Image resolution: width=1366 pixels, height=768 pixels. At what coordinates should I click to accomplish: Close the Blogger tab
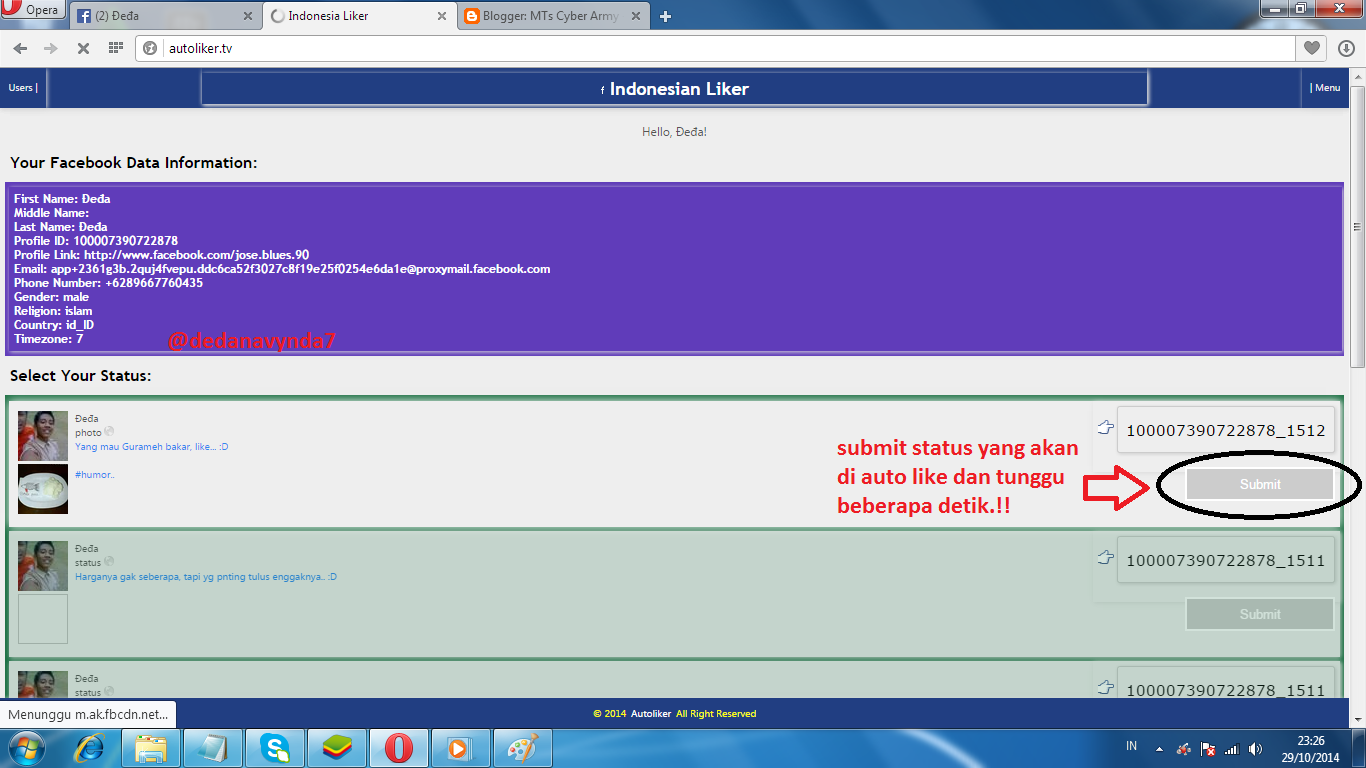pyautogui.click(x=635, y=17)
